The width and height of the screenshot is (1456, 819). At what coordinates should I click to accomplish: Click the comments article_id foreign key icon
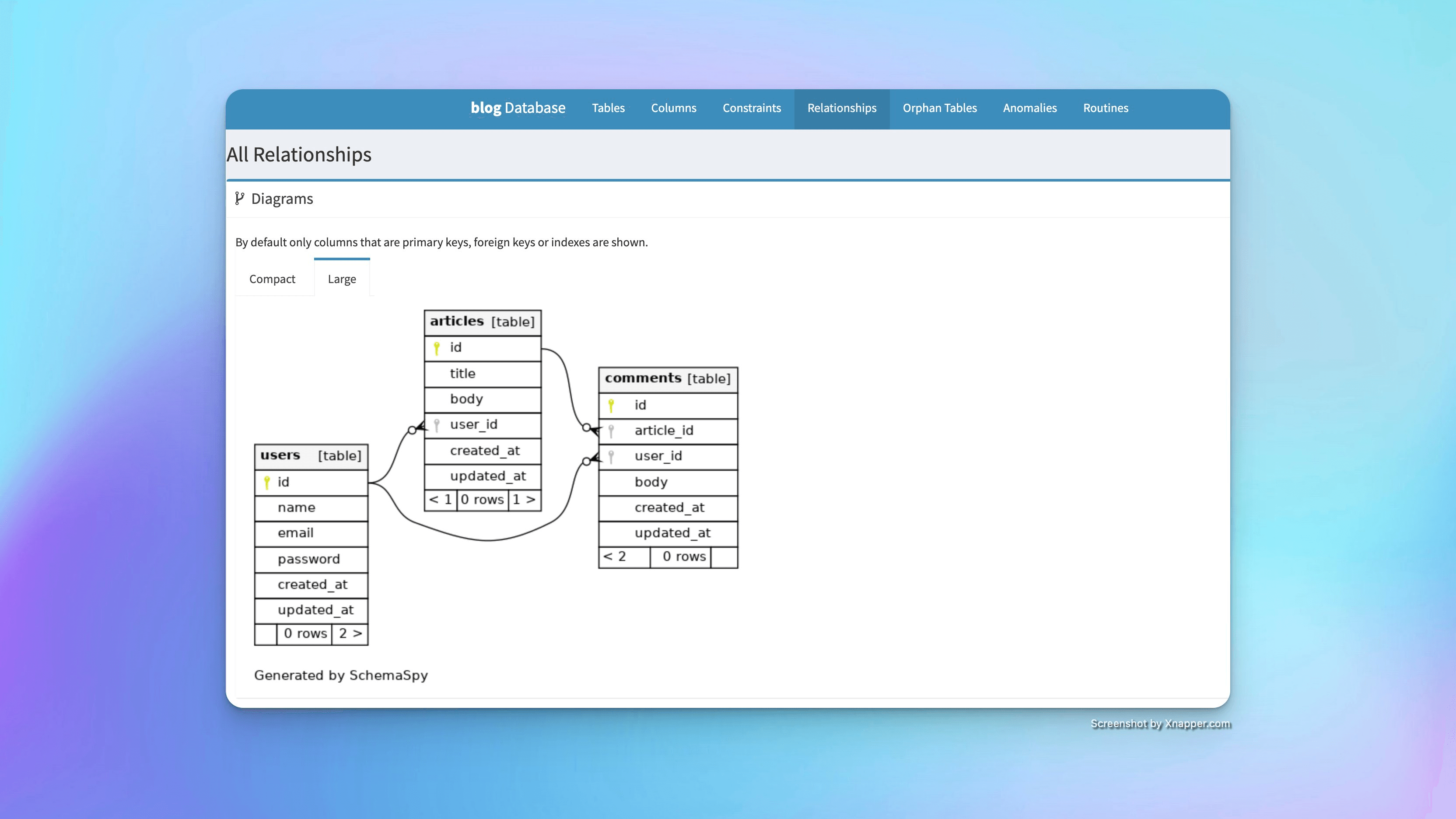pyautogui.click(x=611, y=431)
